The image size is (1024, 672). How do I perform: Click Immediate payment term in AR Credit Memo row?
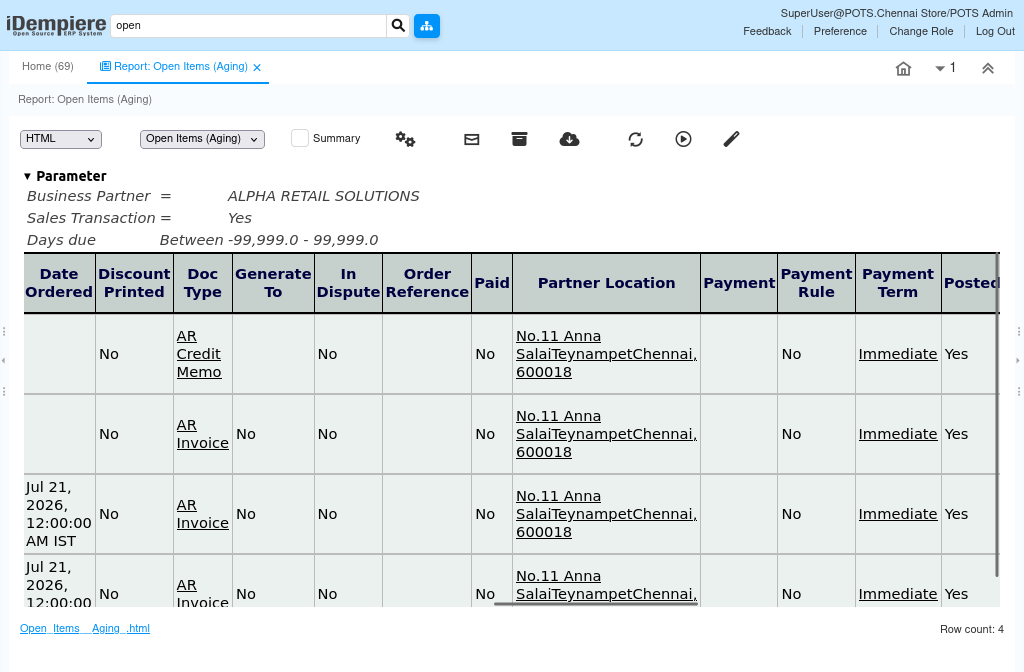(898, 354)
